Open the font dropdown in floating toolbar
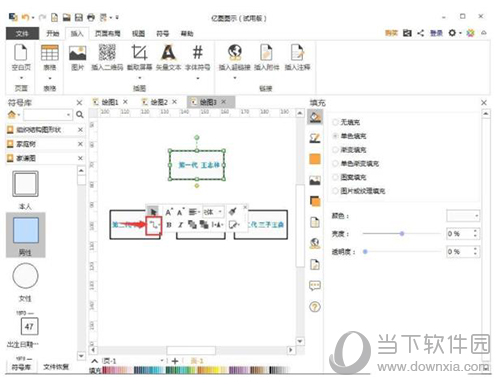The height and width of the screenshot is (385, 500). pos(220,212)
